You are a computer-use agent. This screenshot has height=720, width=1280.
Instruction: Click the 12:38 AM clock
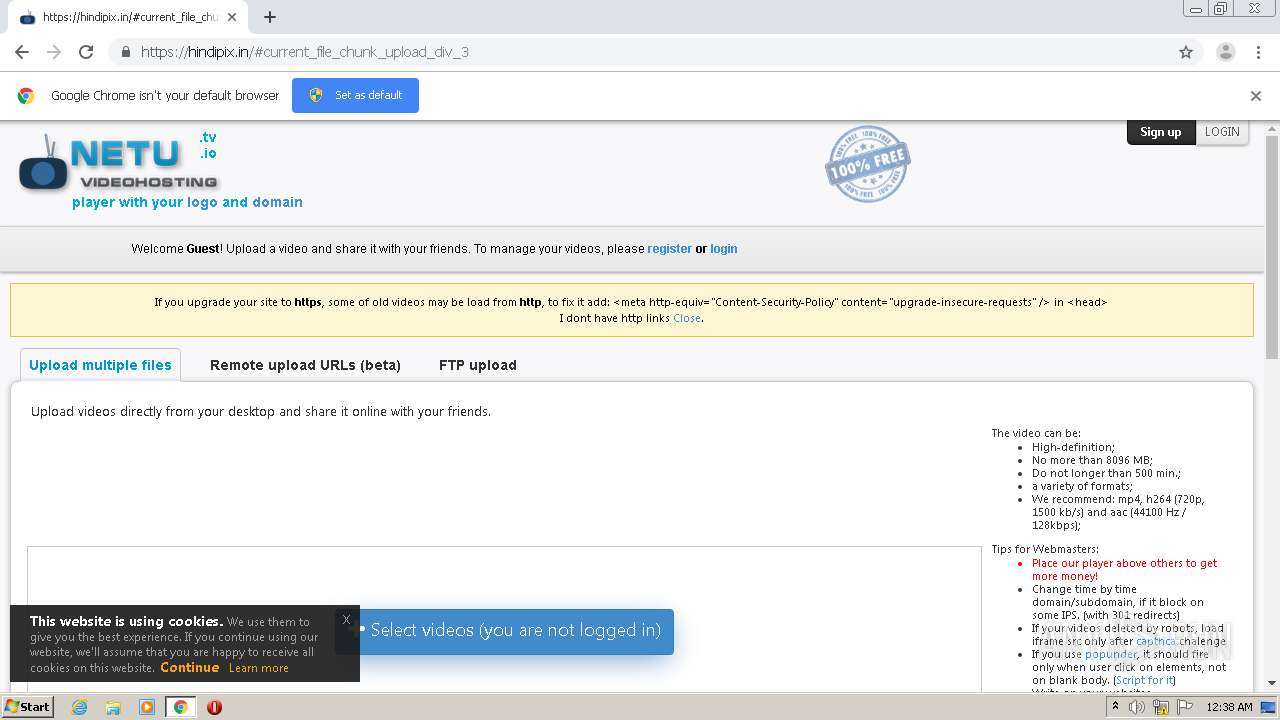1229,707
